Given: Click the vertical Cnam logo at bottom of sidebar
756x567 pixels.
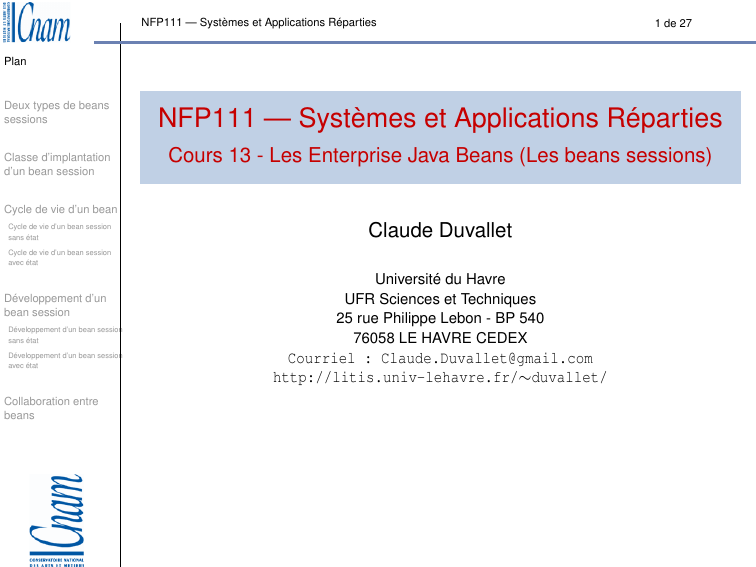Looking at the screenshot, I should (56, 520).
